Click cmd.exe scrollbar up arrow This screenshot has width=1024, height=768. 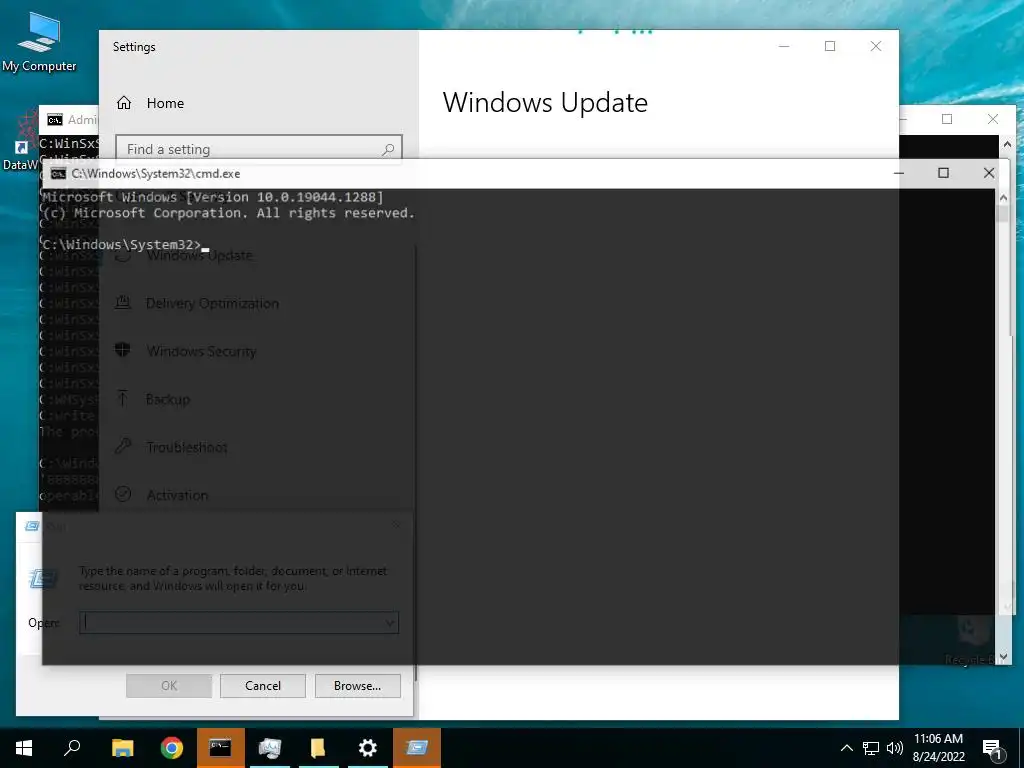click(x=1004, y=197)
